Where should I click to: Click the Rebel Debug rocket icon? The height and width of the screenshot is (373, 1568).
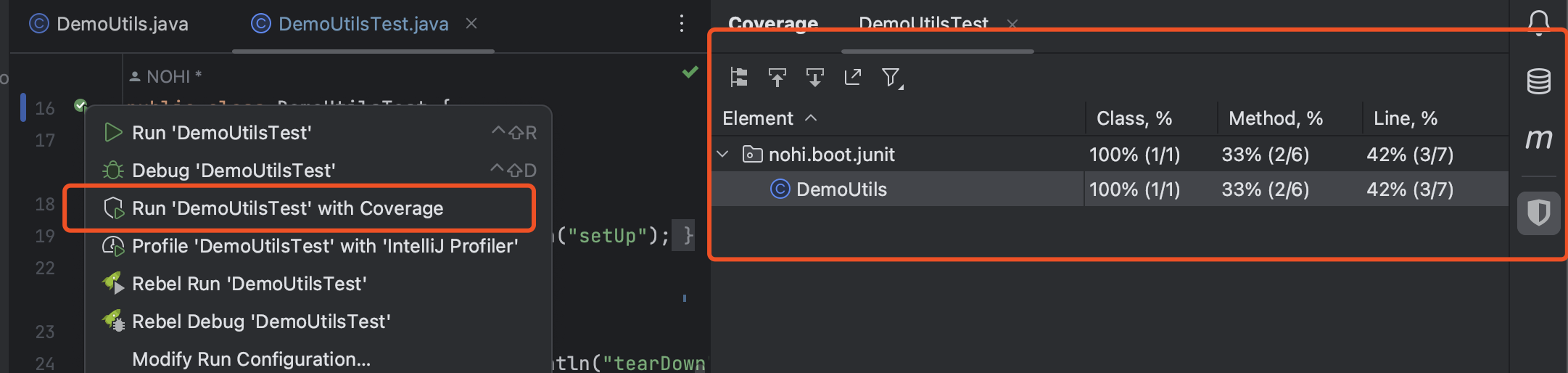pos(113,321)
